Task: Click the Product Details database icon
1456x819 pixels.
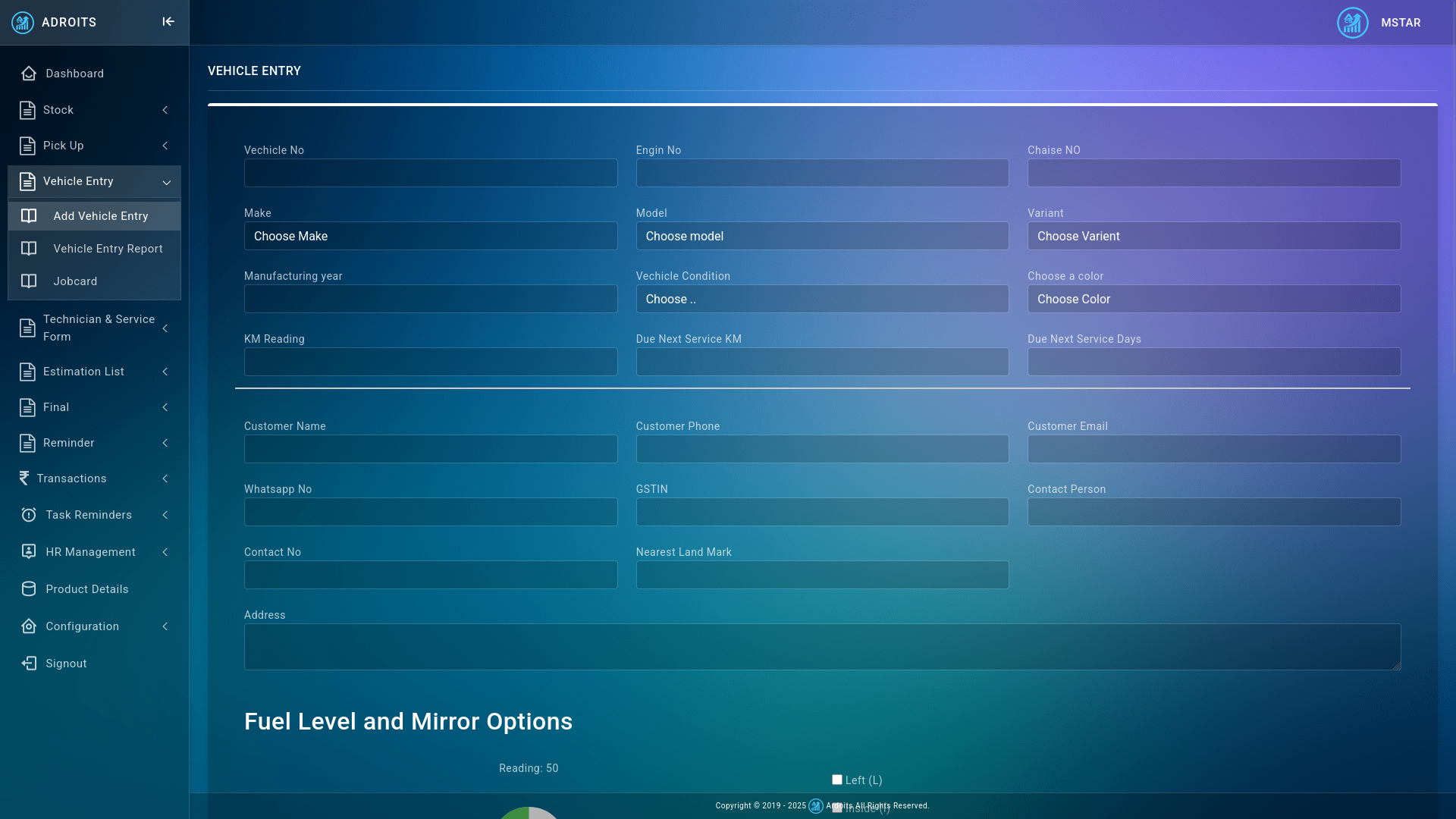Action: (x=29, y=589)
